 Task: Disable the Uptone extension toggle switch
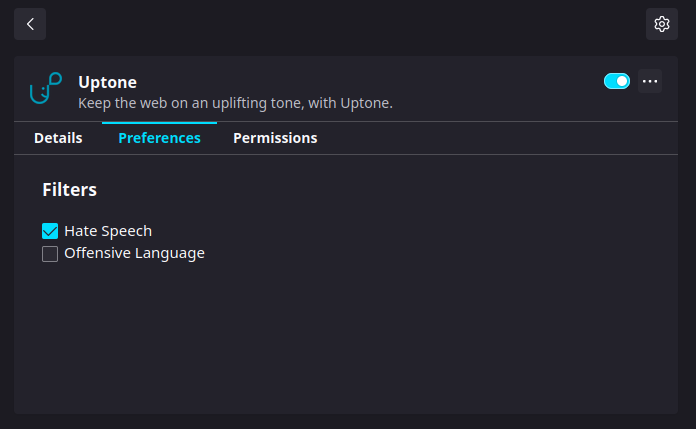pyautogui.click(x=617, y=81)
